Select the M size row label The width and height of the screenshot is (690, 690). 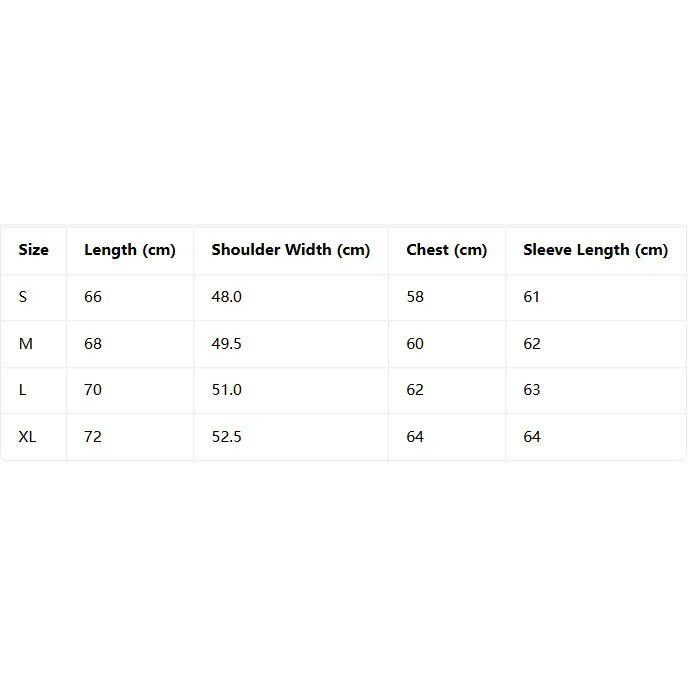(x=26, y=343)
